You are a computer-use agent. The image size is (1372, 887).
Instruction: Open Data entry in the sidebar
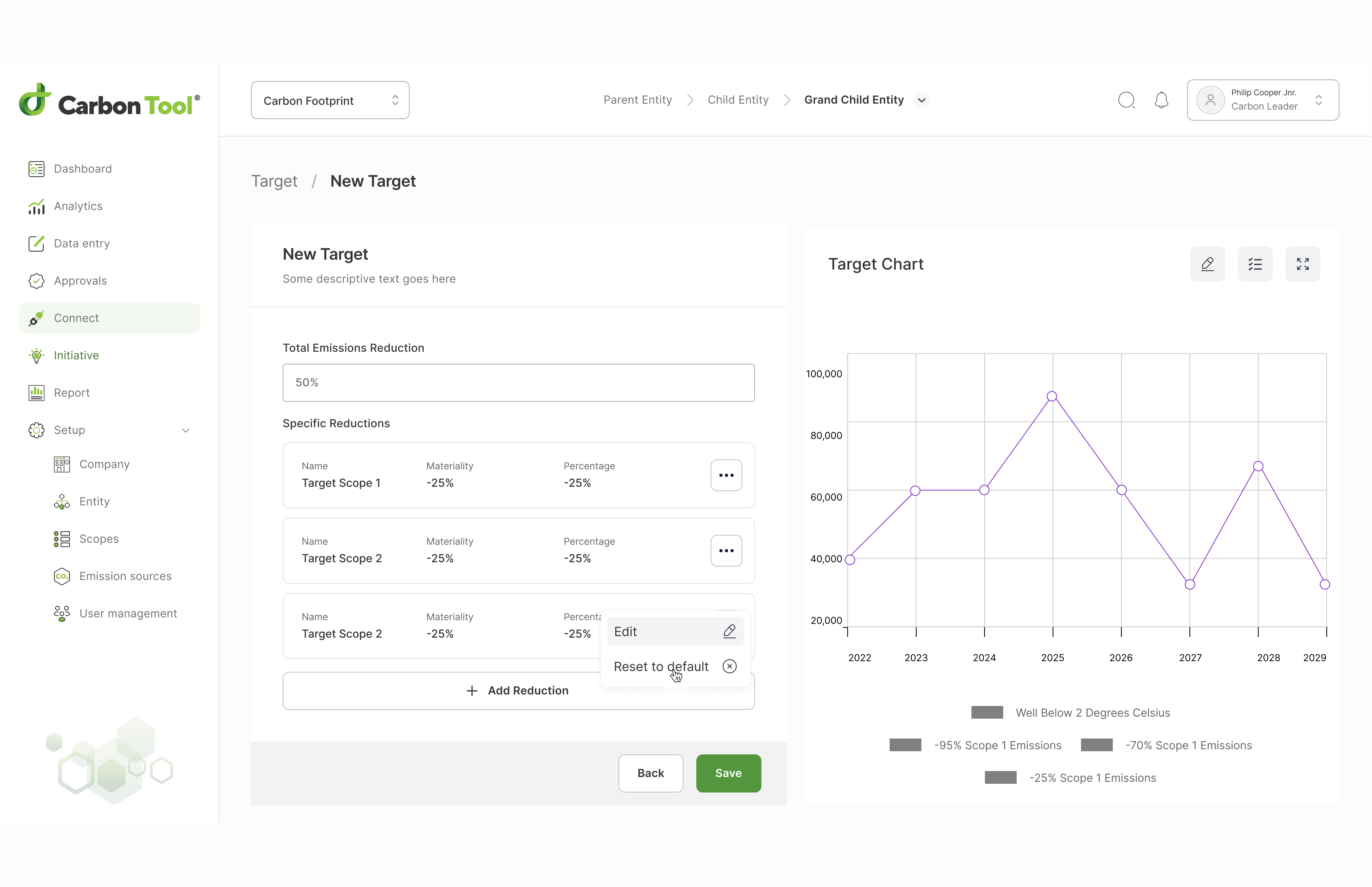tap(110, 244)
